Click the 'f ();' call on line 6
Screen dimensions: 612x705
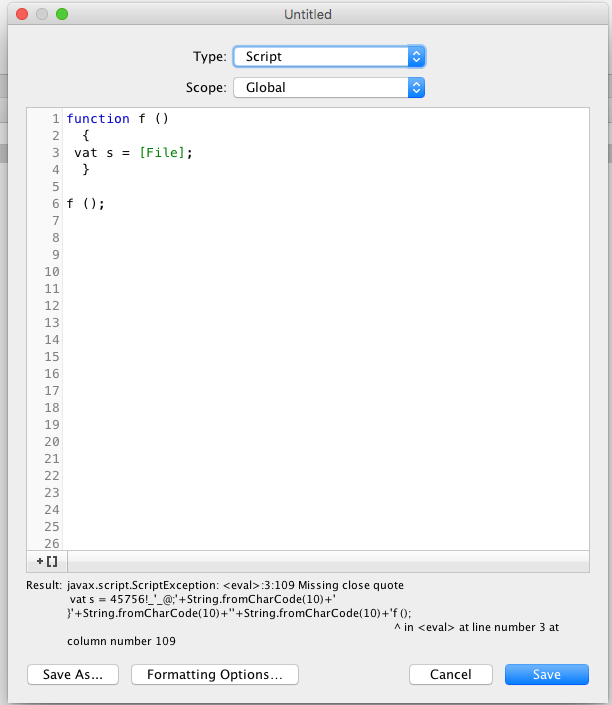[85, 204]
